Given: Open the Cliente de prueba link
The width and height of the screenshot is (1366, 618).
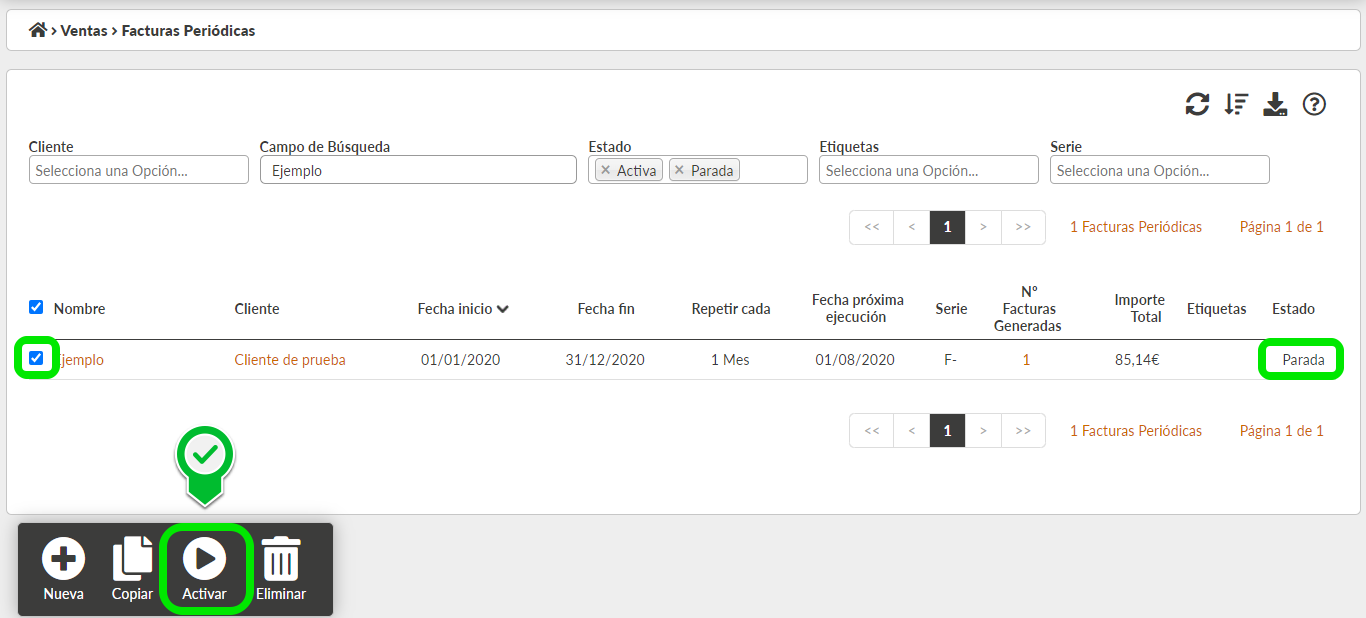Looking at the screenshot, I should (289, 359).
